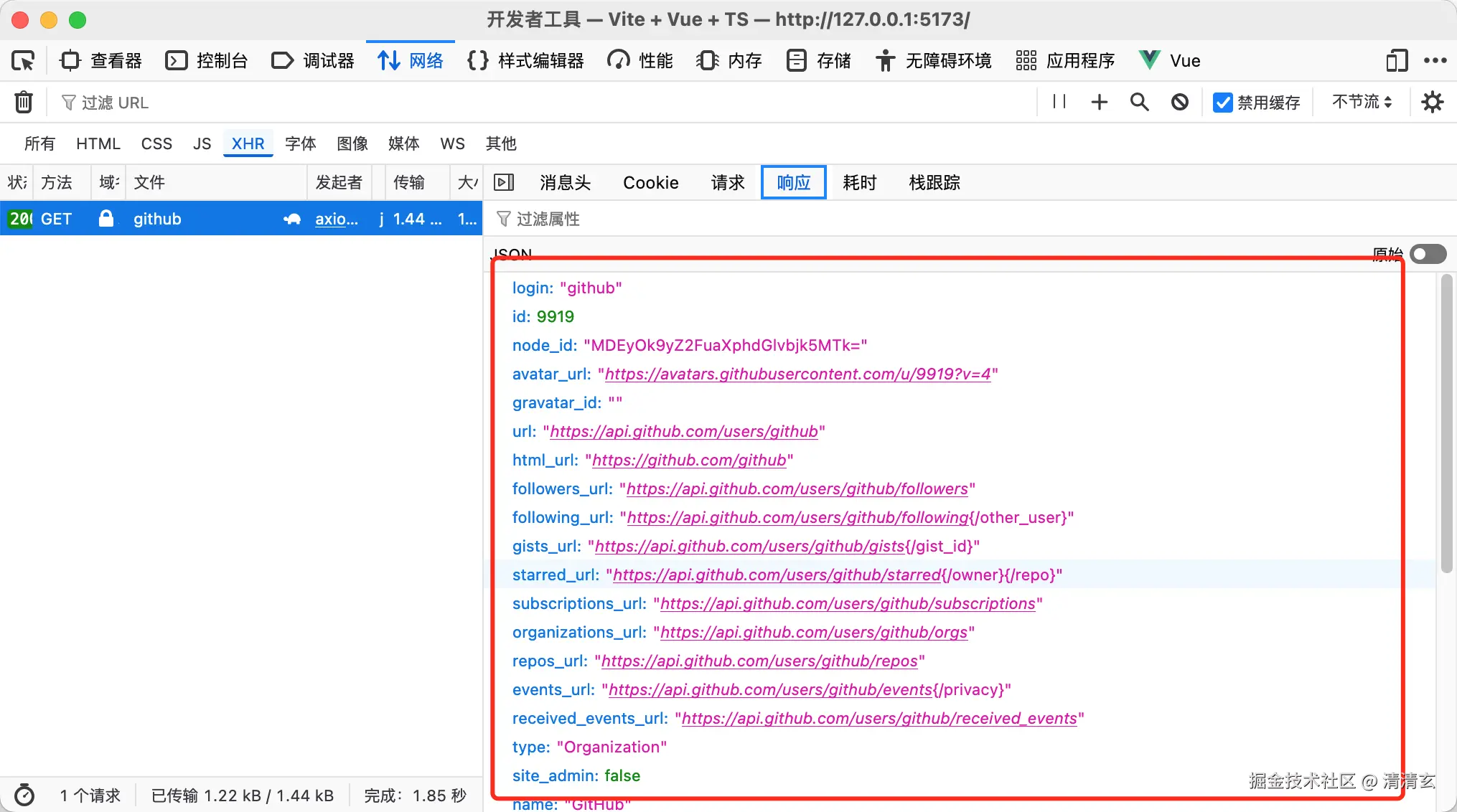1457x812 pixels.
Task: Switch to the Cookie sub-tab
Action: pyautogui.click(x=650, y=182)
